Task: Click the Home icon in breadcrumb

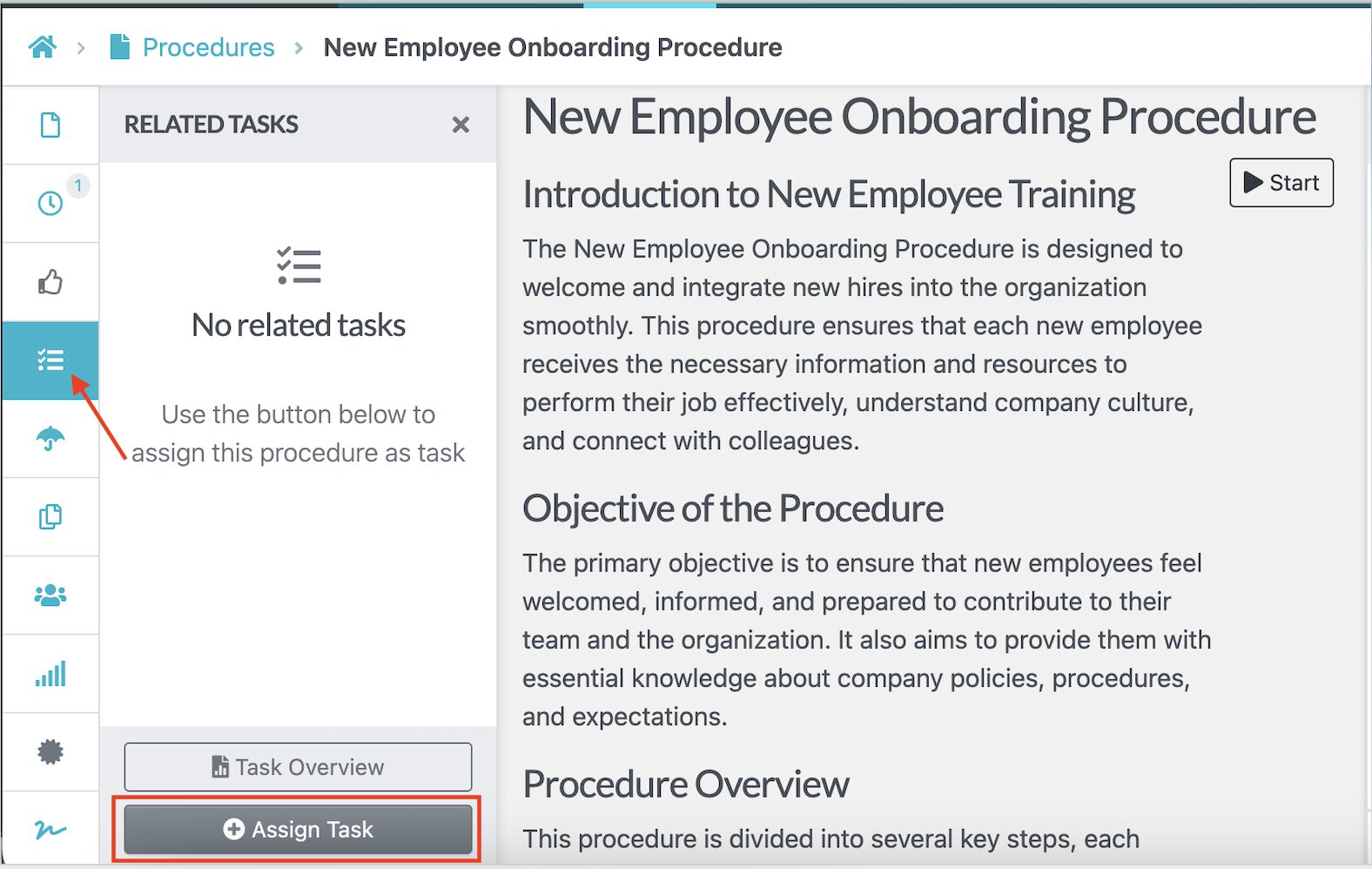Action: click(x=40, y=47)
